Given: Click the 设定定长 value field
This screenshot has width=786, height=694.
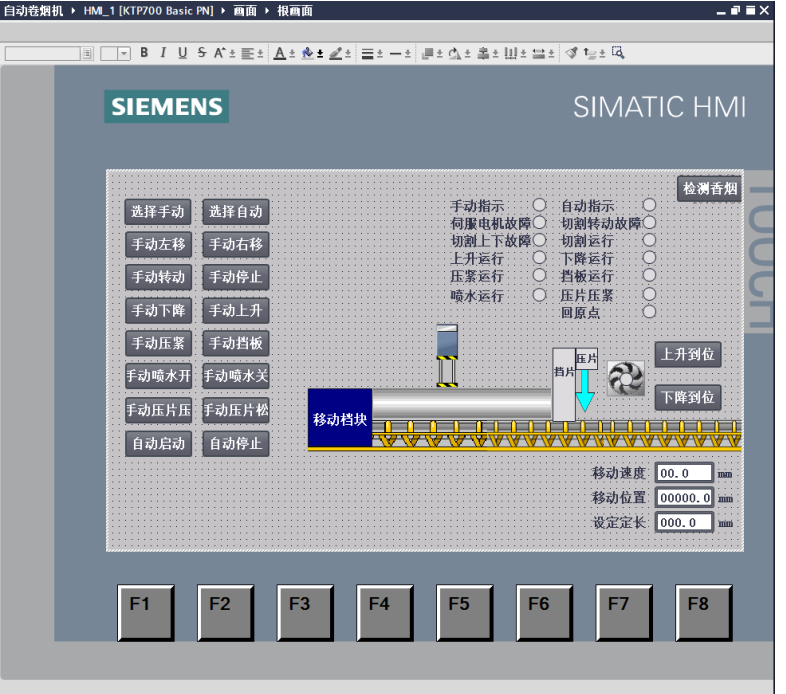Looking at the screenshot, I should pyautogui.click(x=684, y=523).
